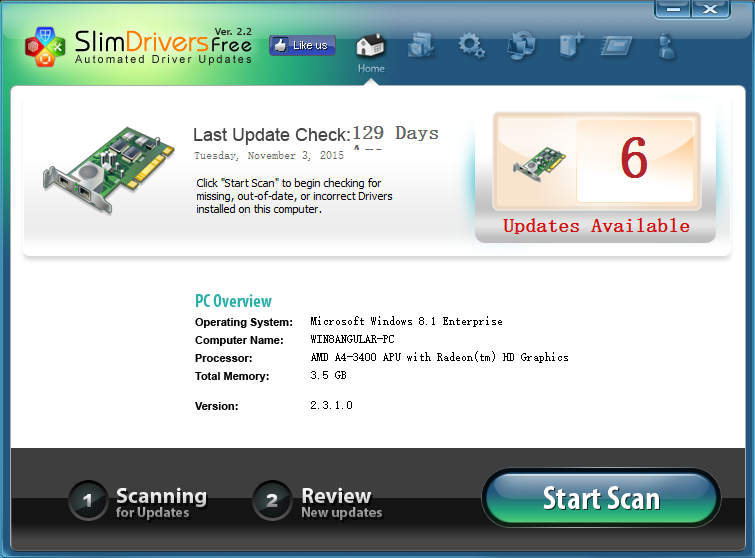Open the Home house icon
This screenshot has width=755, height=558.
pyautogui.click(x=371, y=46)
